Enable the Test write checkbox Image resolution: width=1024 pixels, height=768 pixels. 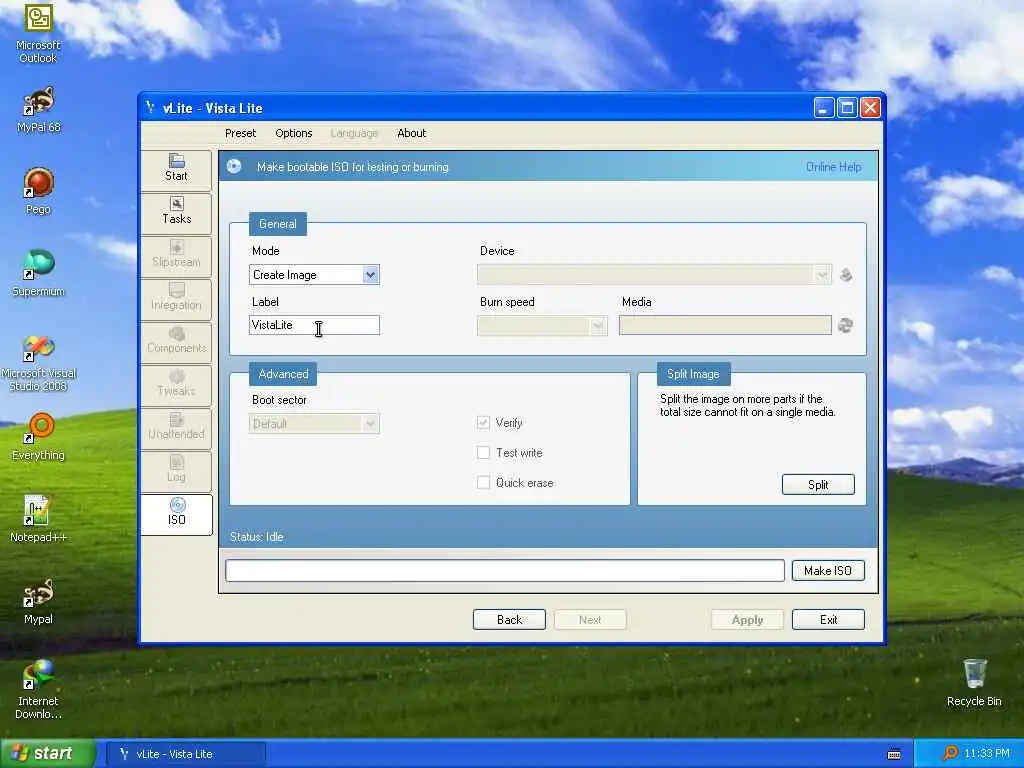(483, 453)
